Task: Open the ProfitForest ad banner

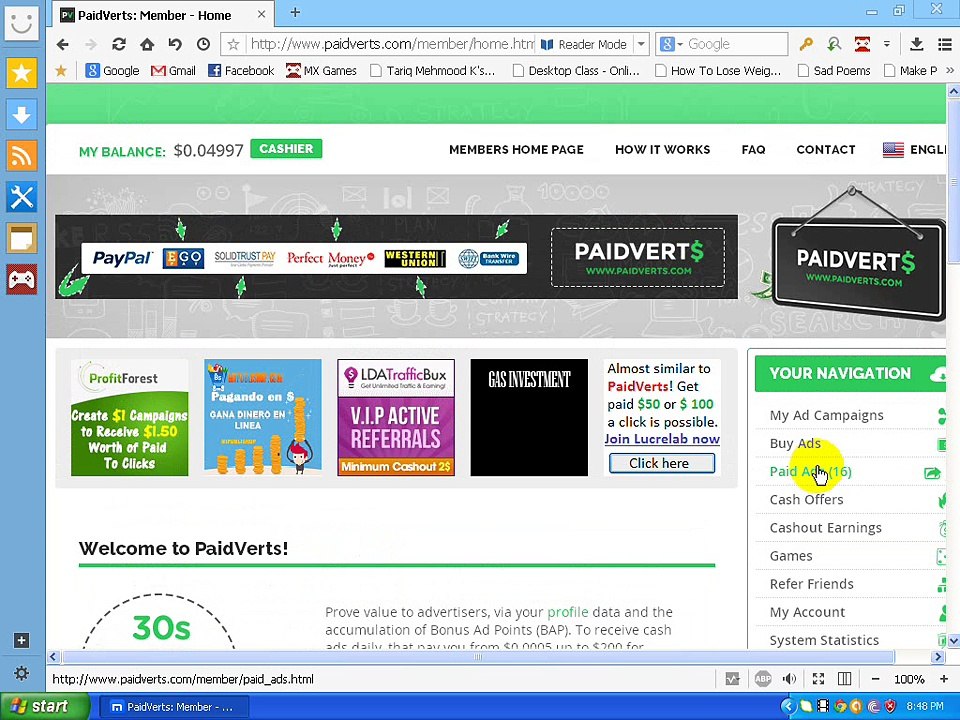Action: point(130,418)
